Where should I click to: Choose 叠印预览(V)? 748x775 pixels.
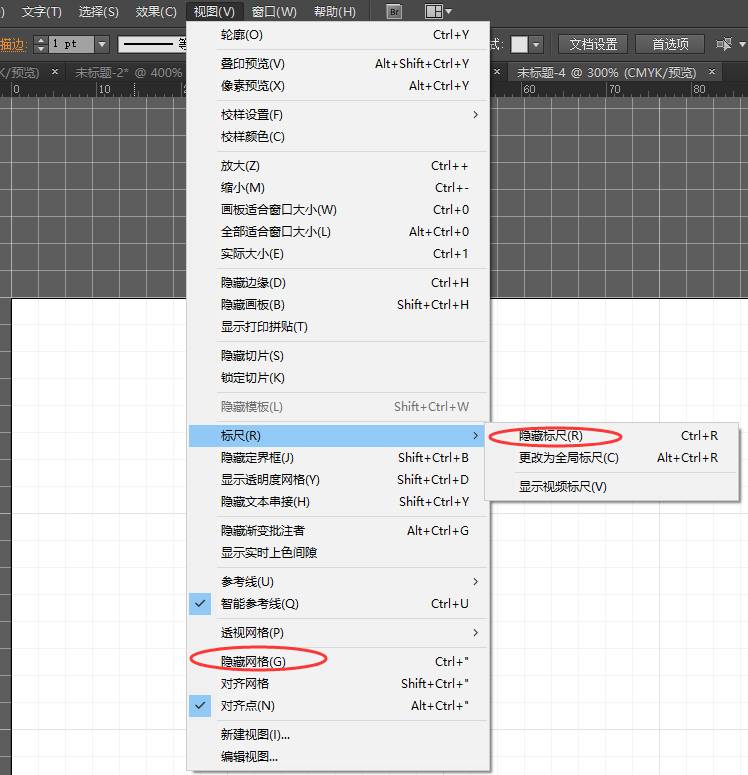coord(339,64)
